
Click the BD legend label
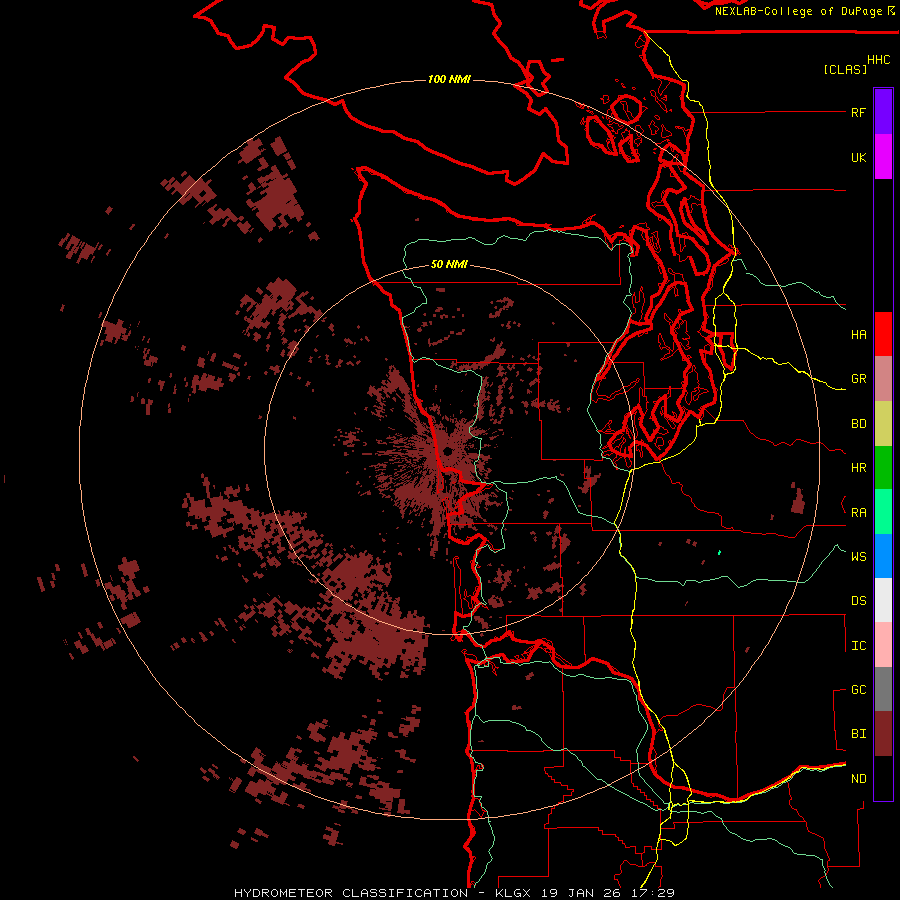point(858,424)
